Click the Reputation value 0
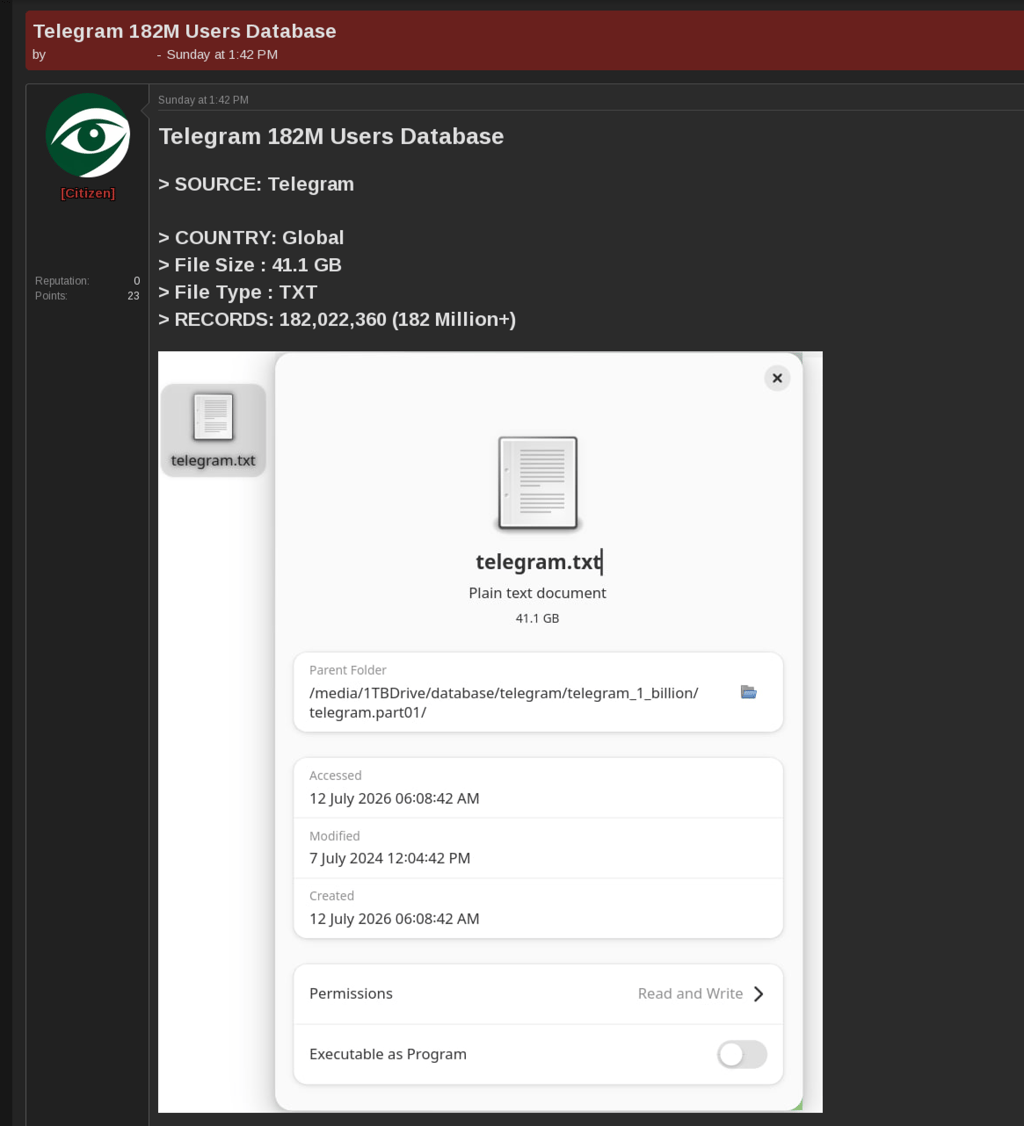 [136, 281]
